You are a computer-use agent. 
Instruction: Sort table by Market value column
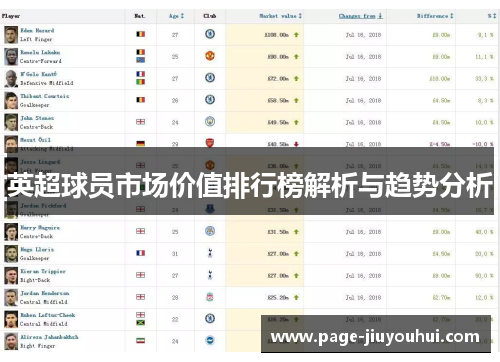click(x=281, y=16)
